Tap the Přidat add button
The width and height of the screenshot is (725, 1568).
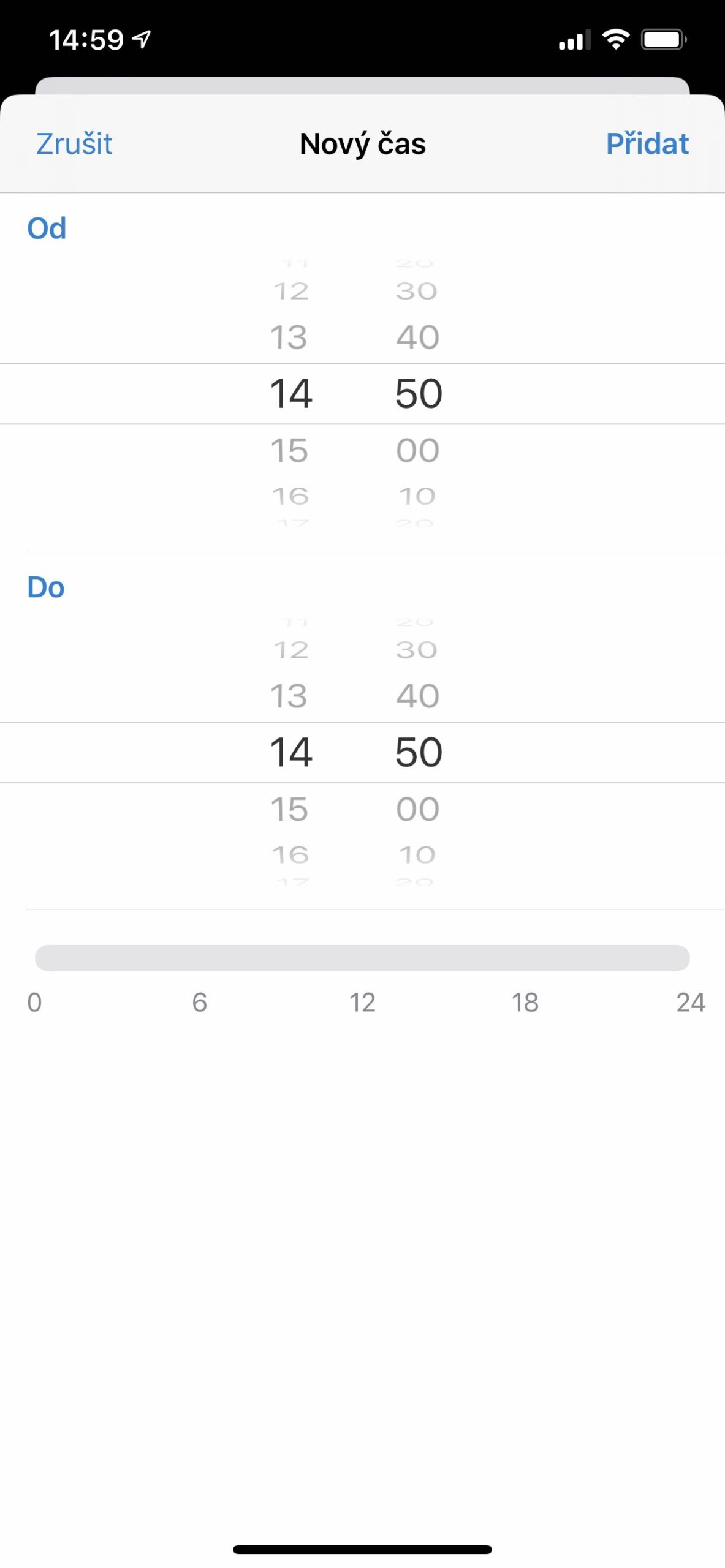click(647, 144)
